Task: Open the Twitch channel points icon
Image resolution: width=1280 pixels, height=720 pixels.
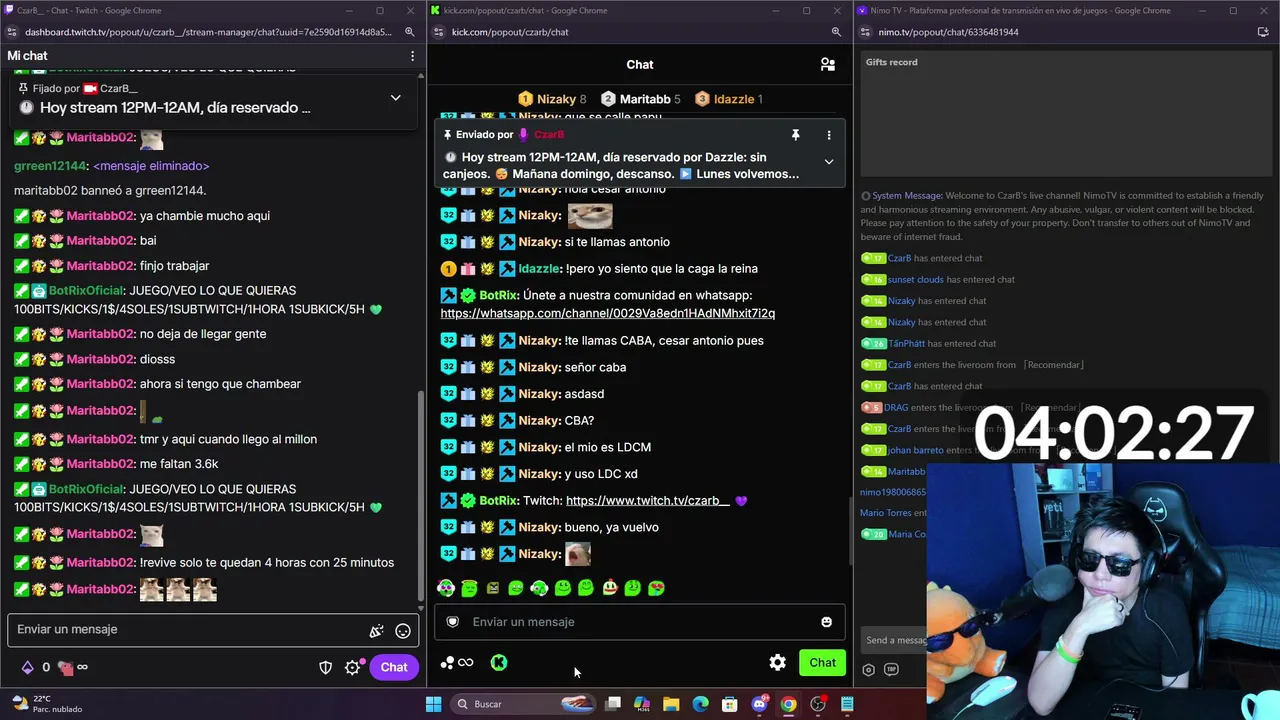Action: [x=66, y=667]
